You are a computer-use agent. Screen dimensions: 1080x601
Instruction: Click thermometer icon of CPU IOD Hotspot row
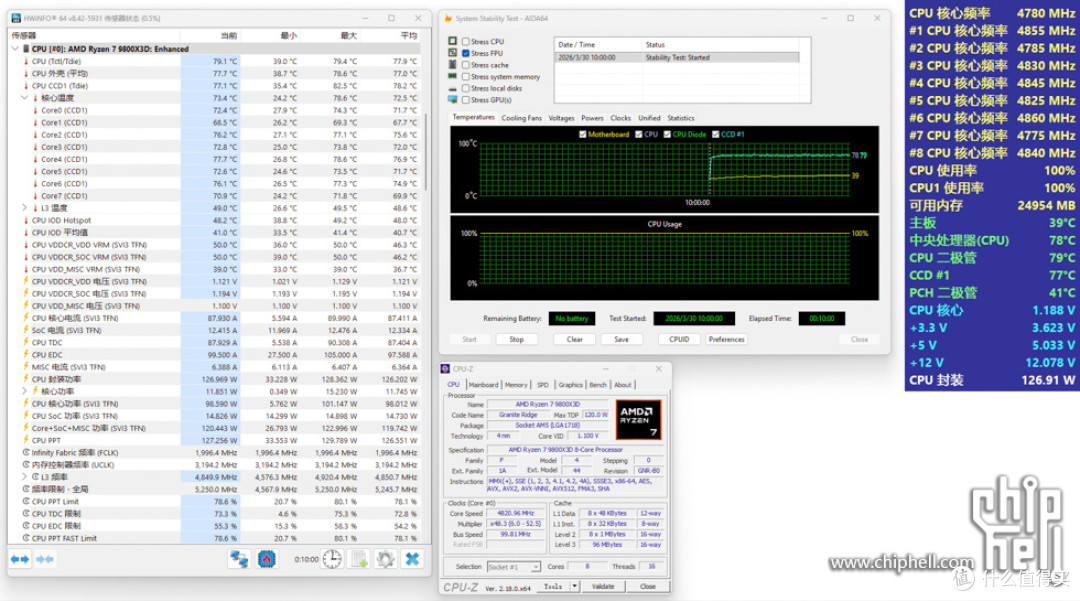[x=26, y=220]
